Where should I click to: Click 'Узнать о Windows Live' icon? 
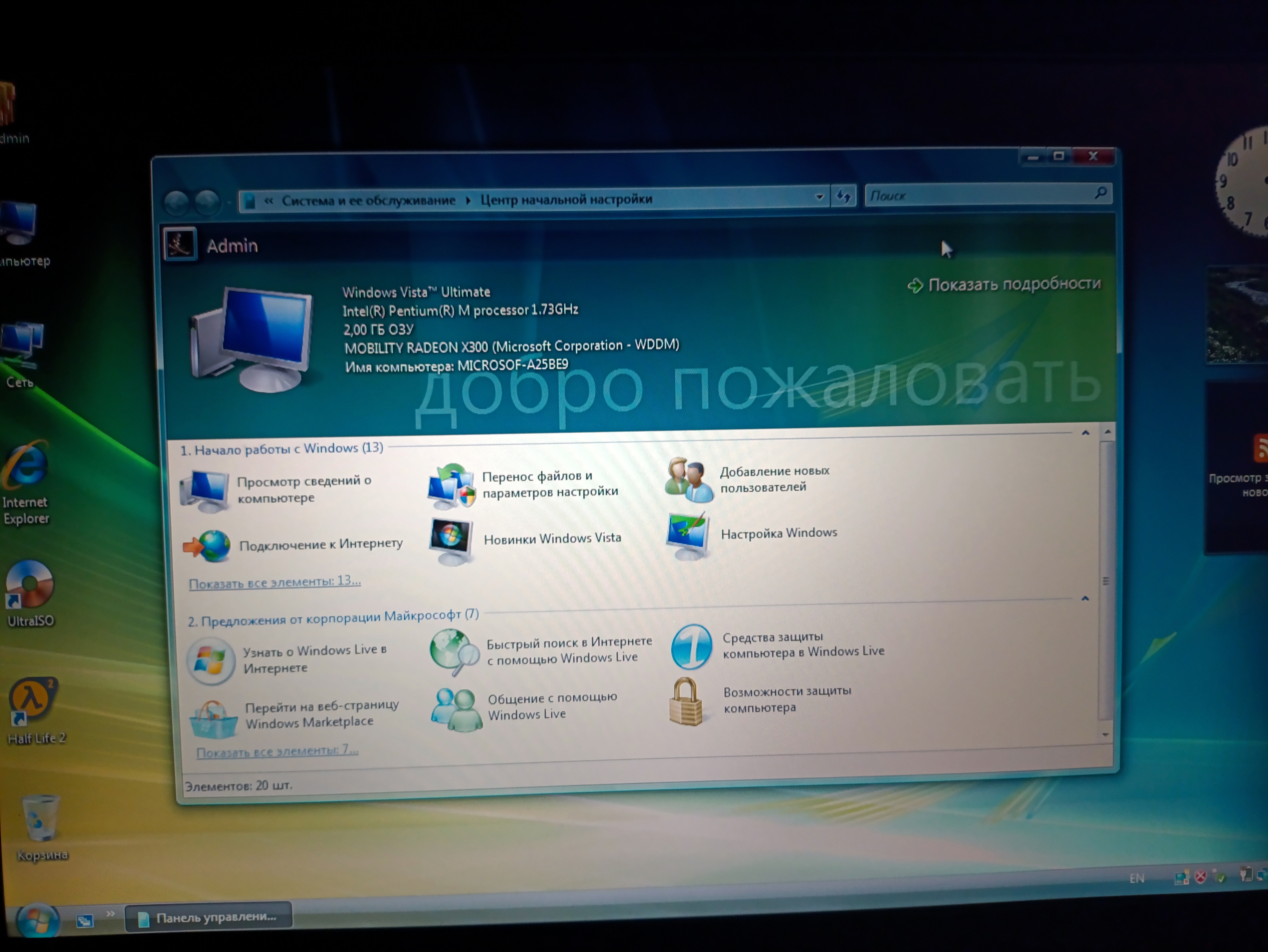tap(211, 660)
